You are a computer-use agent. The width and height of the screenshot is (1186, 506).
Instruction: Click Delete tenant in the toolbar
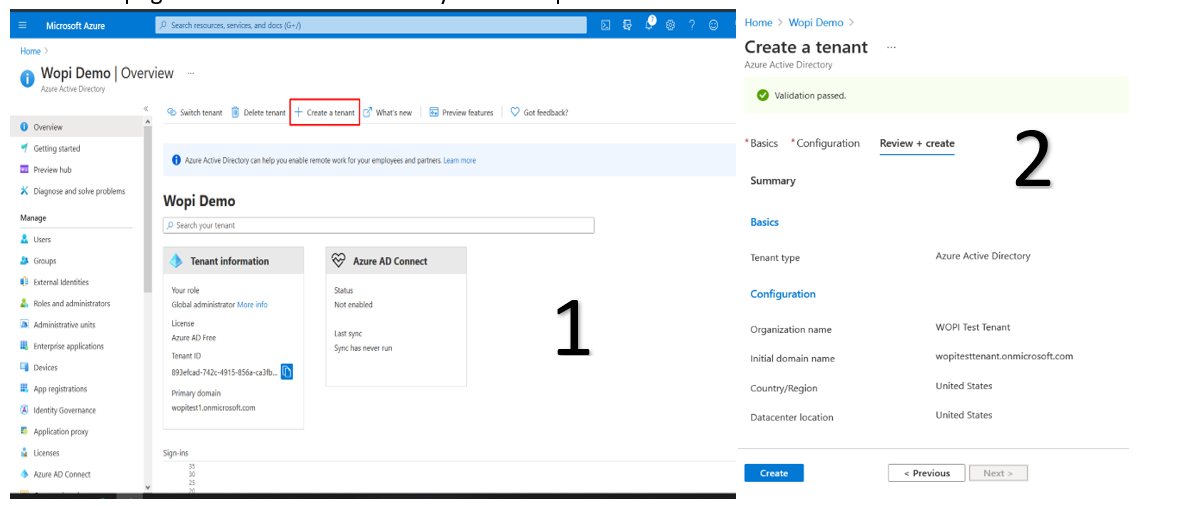click(258, 112)
